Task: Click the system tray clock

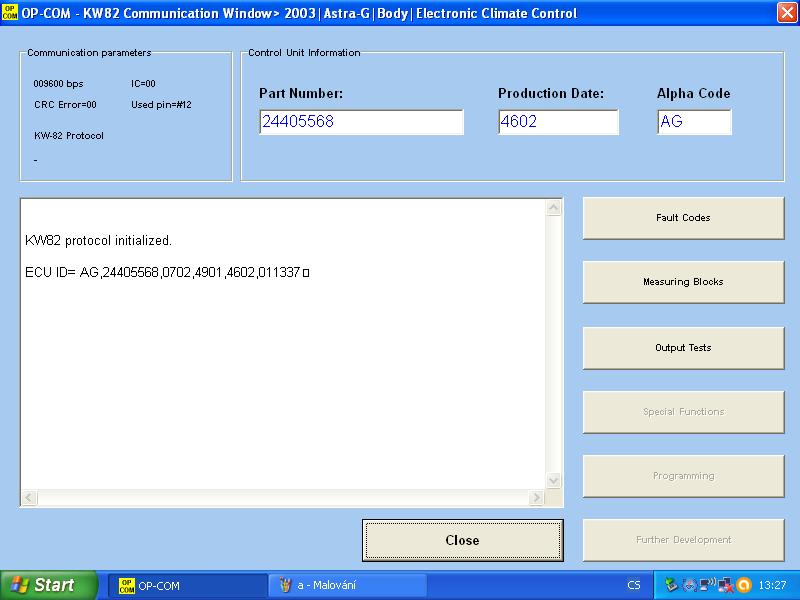Action: tap(772, 585)
